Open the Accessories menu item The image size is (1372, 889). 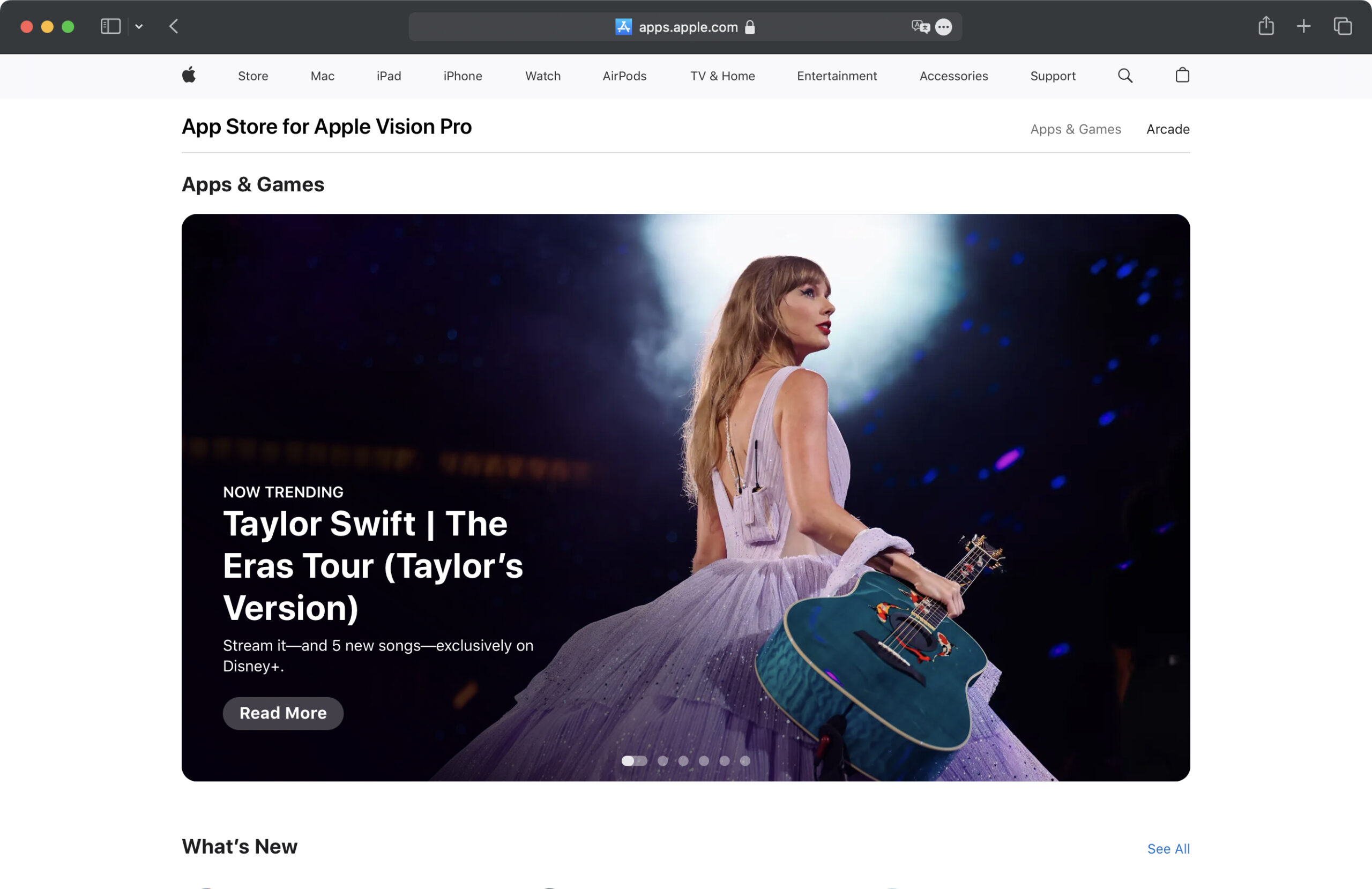click(953, 76)
